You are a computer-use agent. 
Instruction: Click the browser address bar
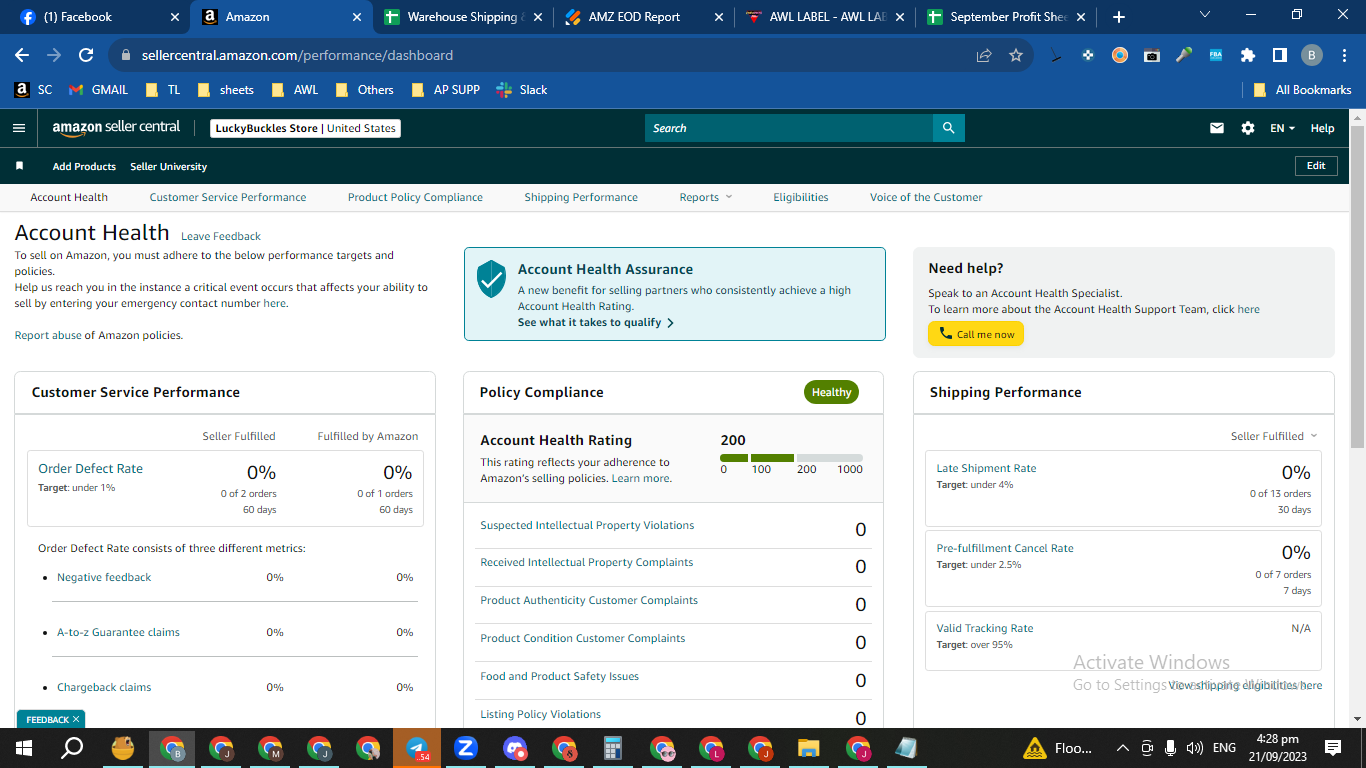coord(548,55)
